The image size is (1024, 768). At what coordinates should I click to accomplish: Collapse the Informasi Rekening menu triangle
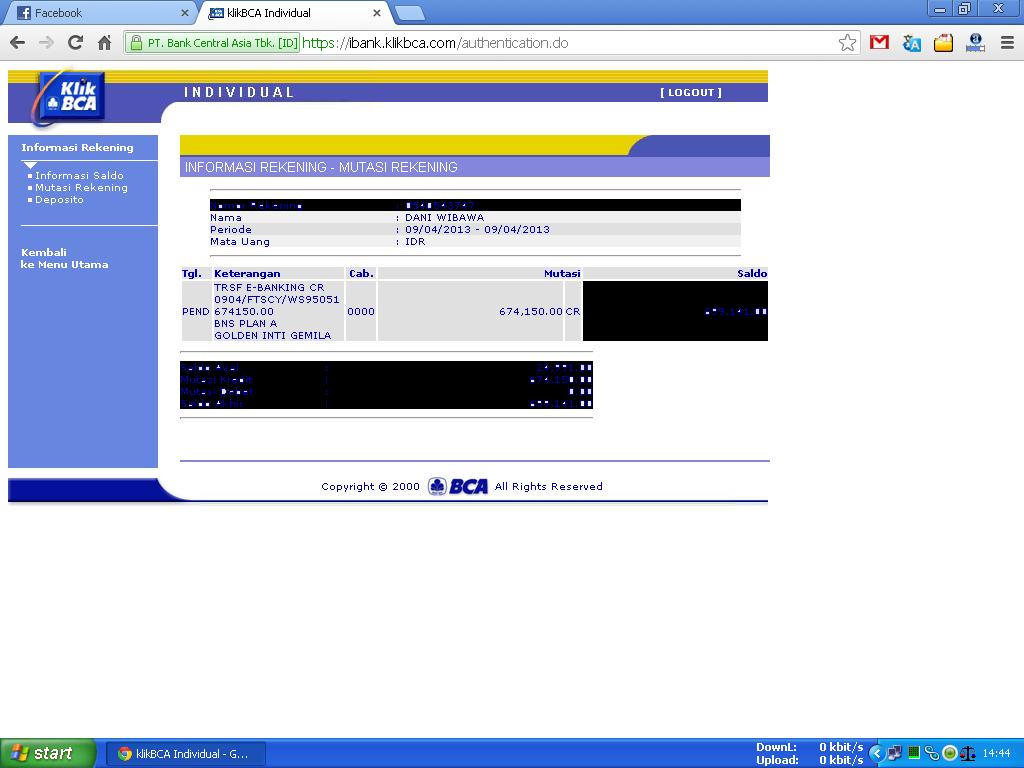30,165
